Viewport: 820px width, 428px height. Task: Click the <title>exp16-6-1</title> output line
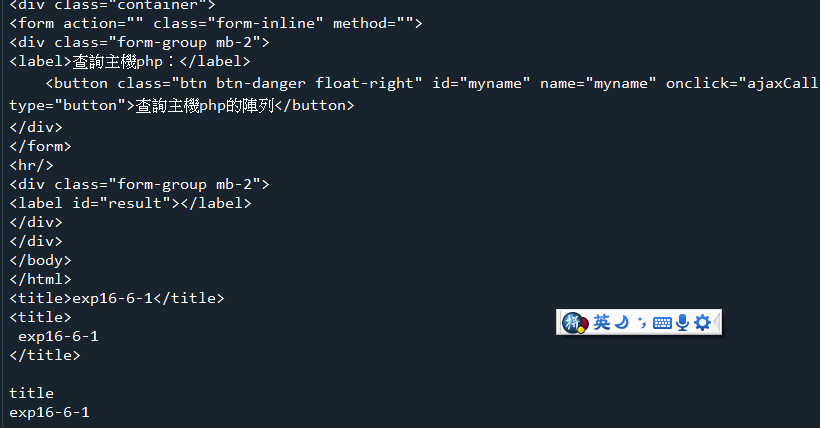pos(117,298)
